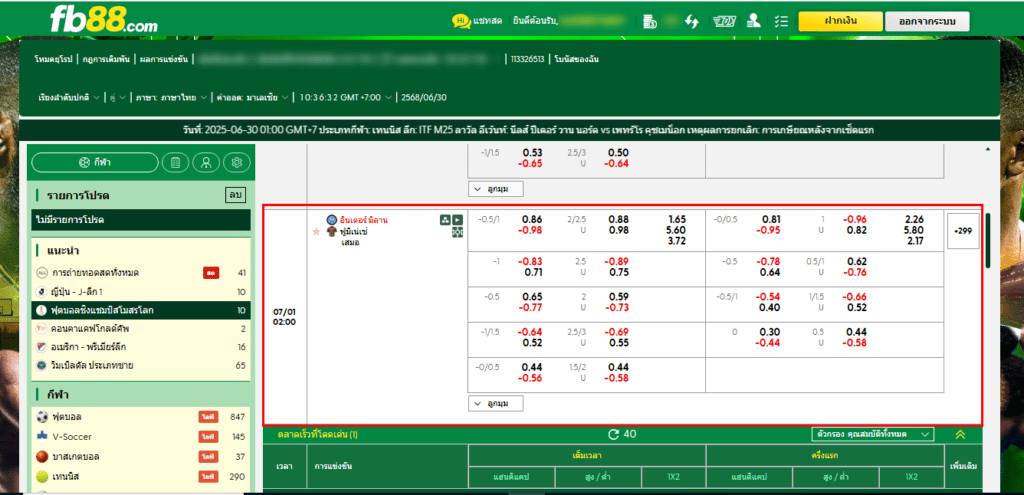Open America Premier League entry
The height and width of the screenshot is (495, 1024).
pos(141,347)
